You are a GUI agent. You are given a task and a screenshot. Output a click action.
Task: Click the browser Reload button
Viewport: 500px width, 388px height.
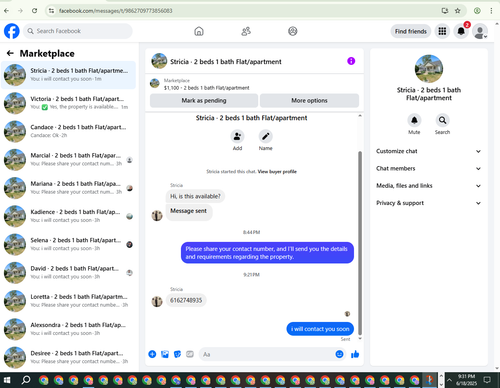click(x=34, y=11)
